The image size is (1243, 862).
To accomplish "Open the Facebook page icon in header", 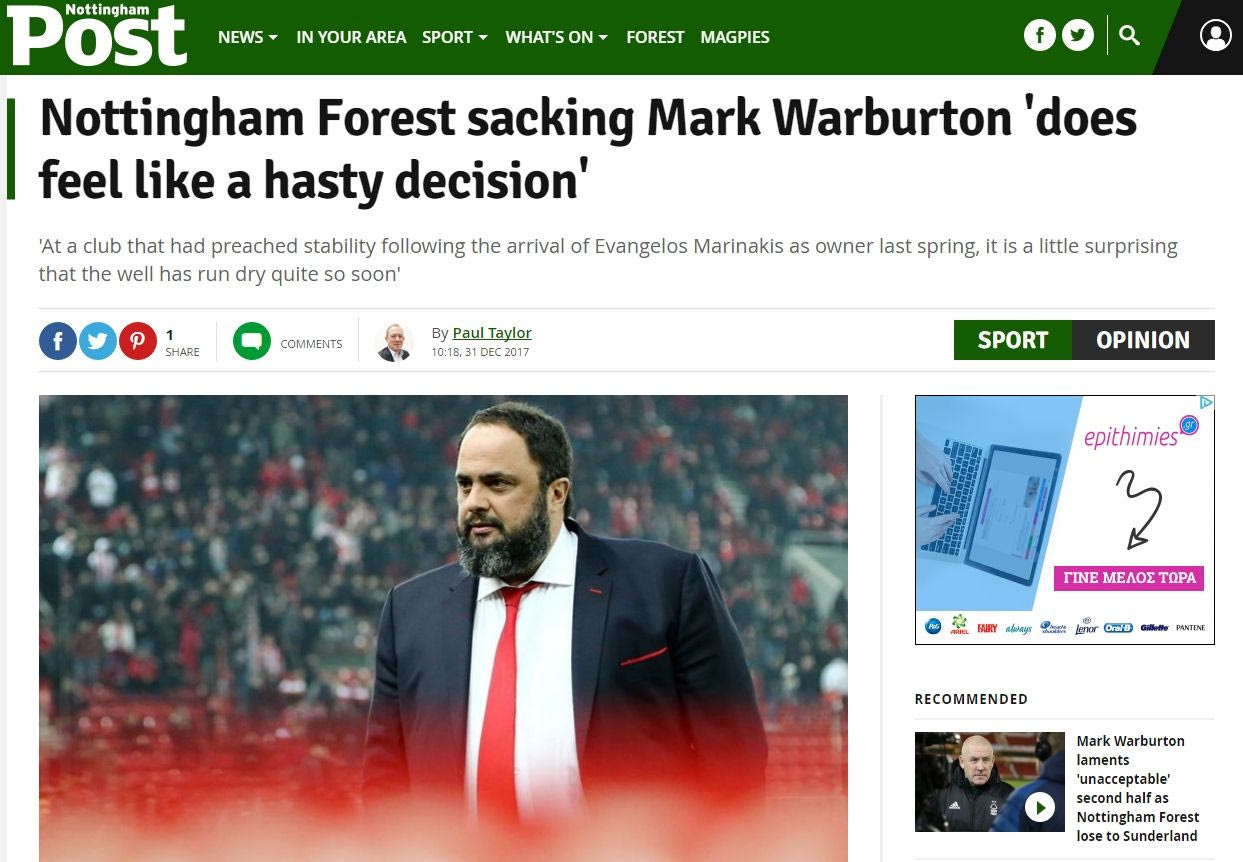I will point(1040,36).
